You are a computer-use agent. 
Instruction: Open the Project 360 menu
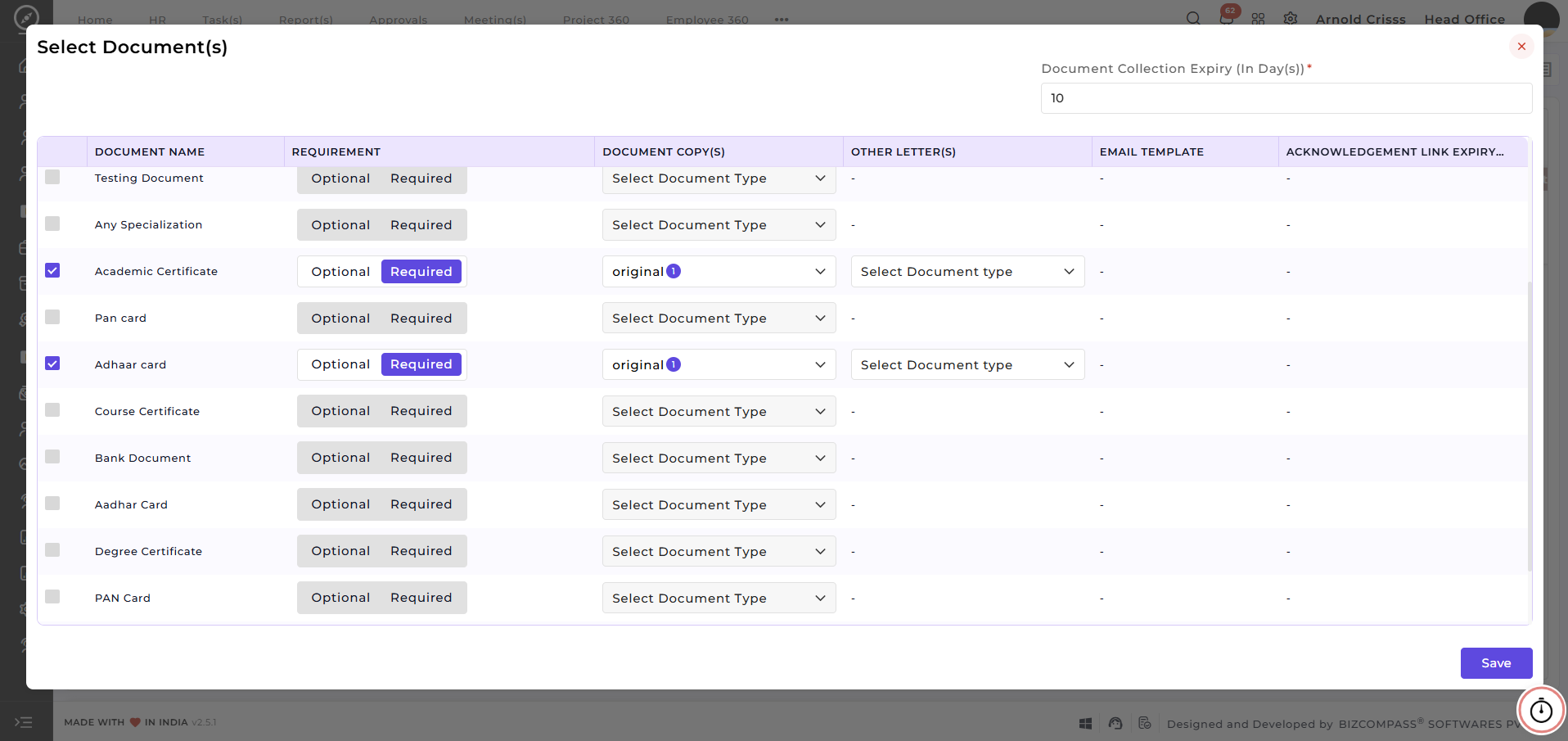(596, 20)
